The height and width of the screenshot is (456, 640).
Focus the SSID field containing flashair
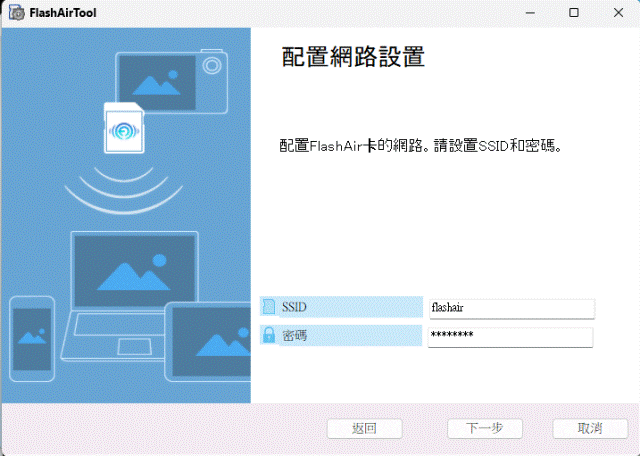512,308
